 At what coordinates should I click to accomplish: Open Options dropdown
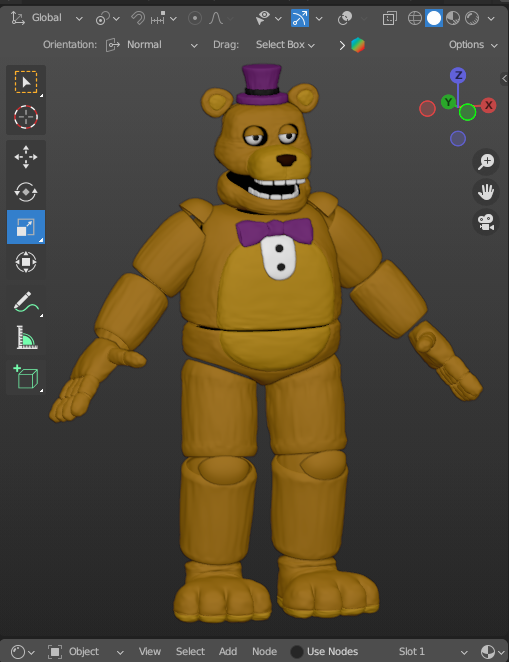pyautogui.click(x=473, y=45)
